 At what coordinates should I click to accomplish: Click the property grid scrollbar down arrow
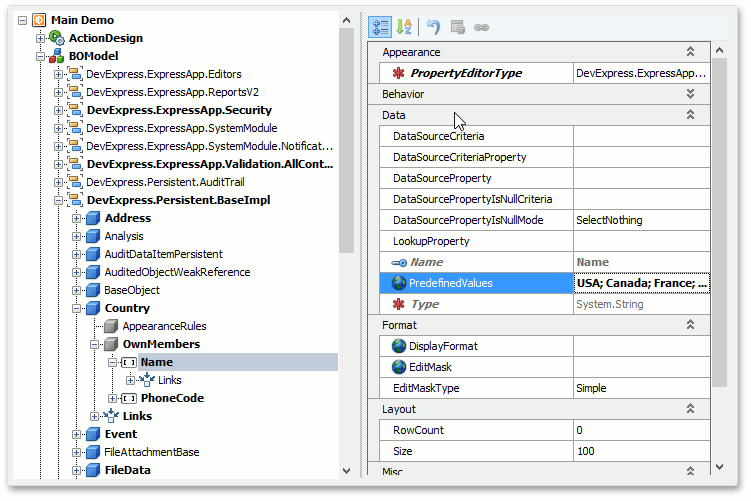[719, 467]
